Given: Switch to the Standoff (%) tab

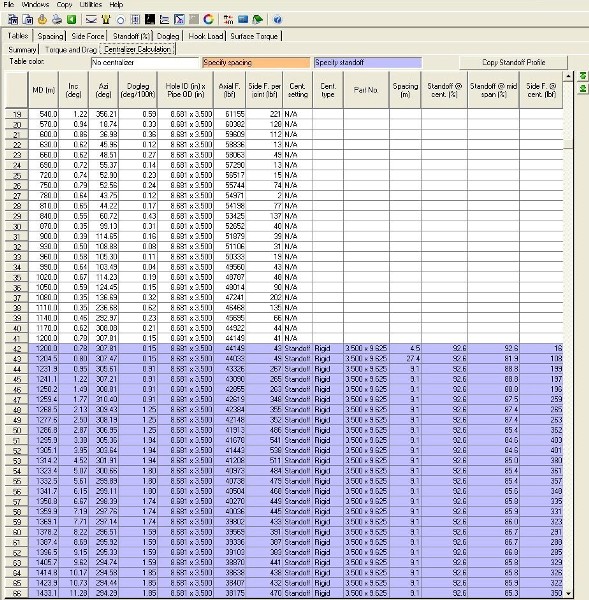Looking at the screenshot, I should 131,36.
